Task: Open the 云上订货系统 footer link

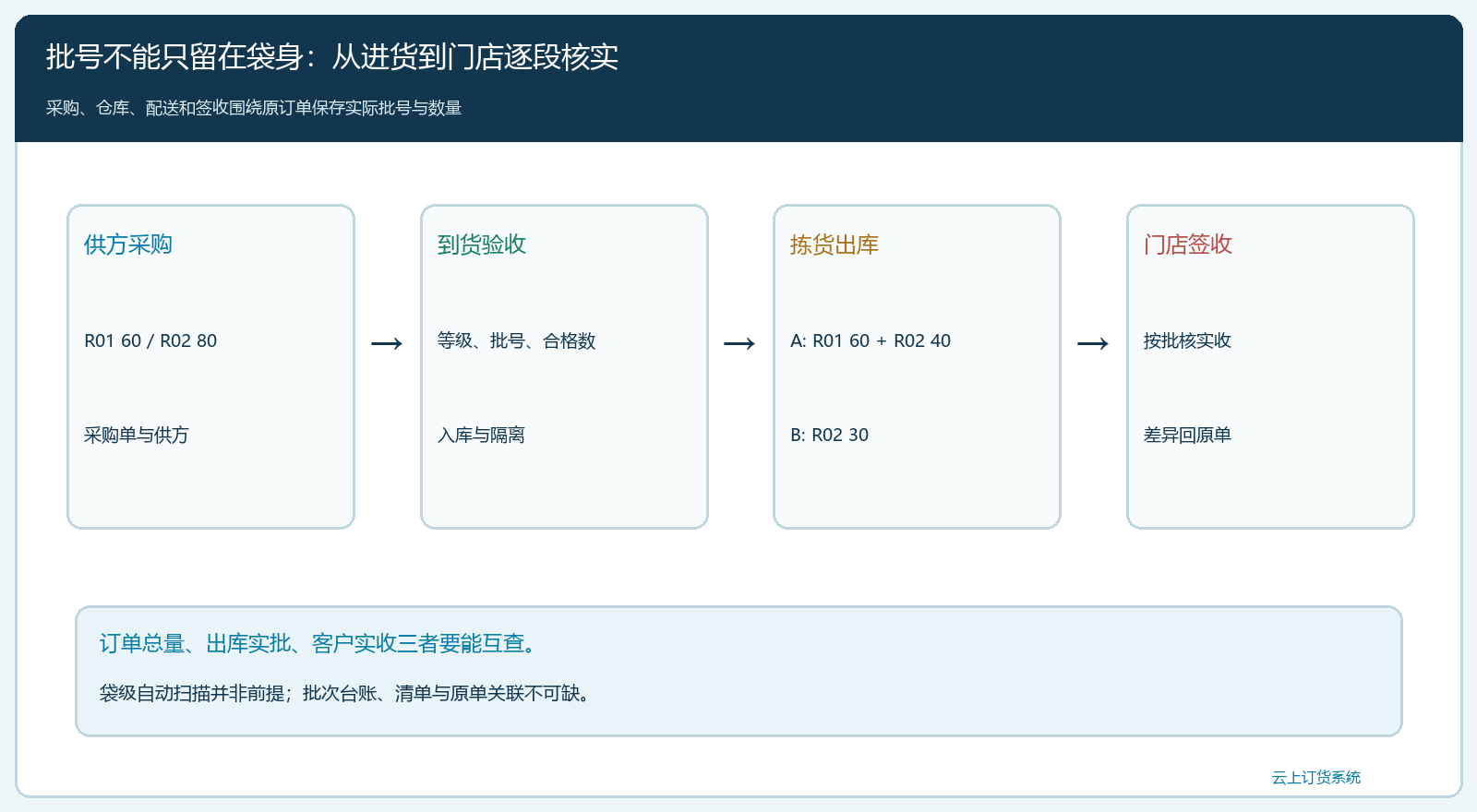Action: pyautogui.click(x=1316, y=778)
